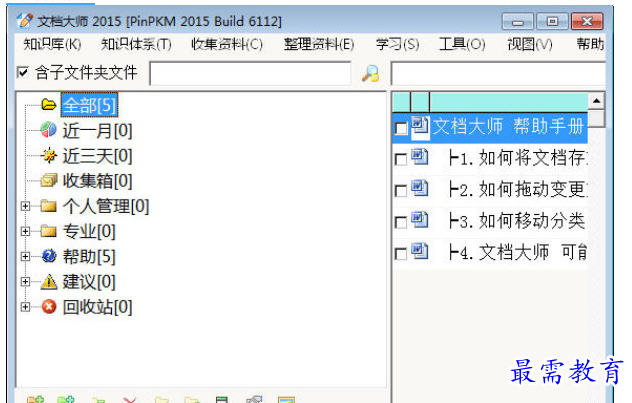Expand the 个人管理[0] tree node

tap(25, 206)
